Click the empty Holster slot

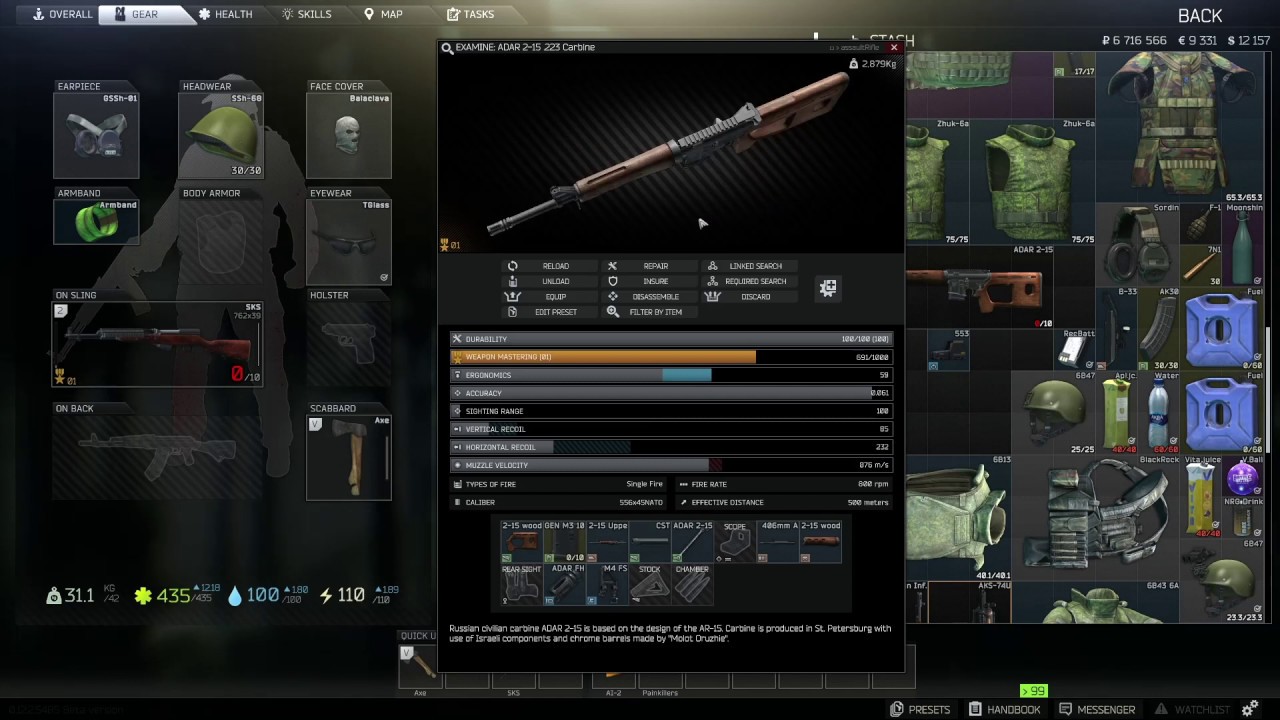348,344
